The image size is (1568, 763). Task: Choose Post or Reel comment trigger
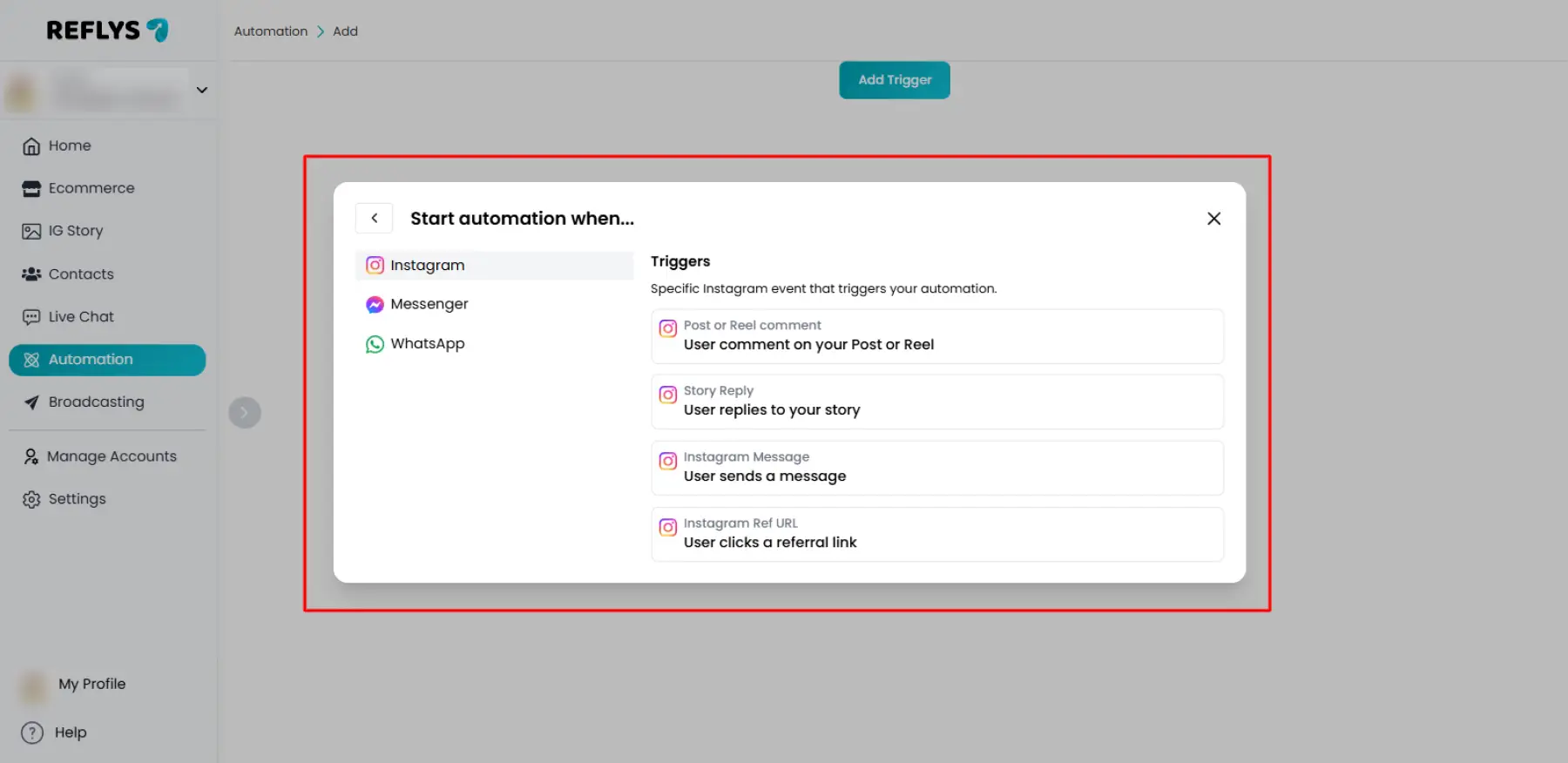(x=936, y=336)
